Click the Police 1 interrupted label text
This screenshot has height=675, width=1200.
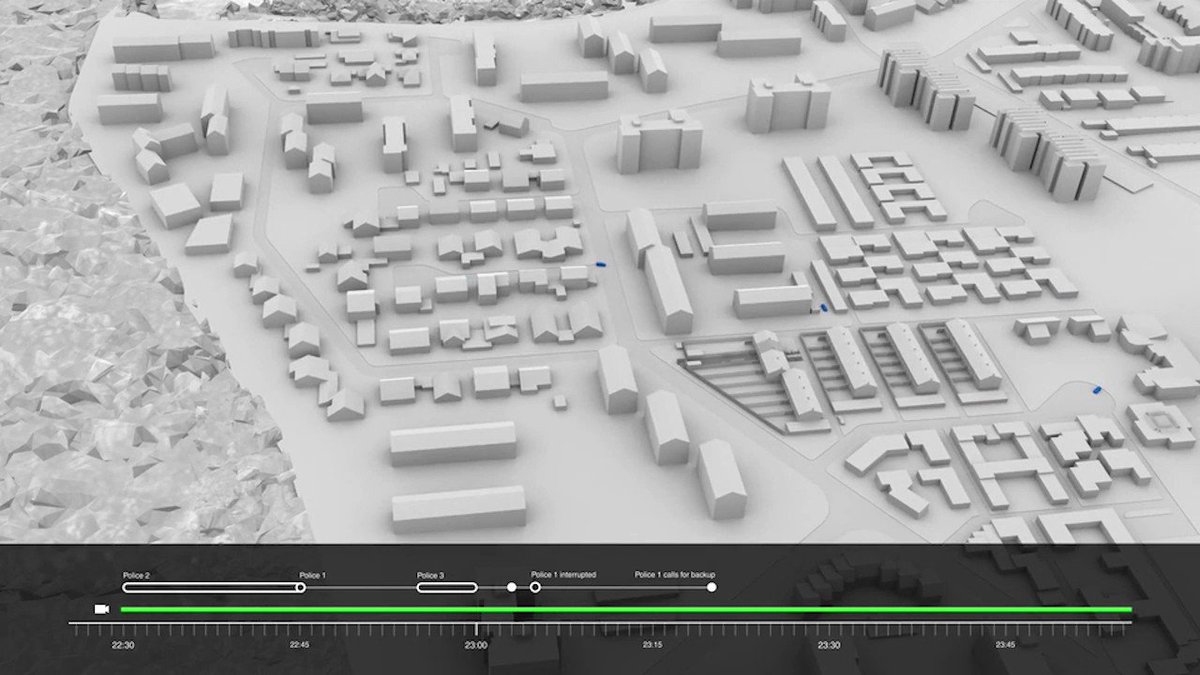563,575
